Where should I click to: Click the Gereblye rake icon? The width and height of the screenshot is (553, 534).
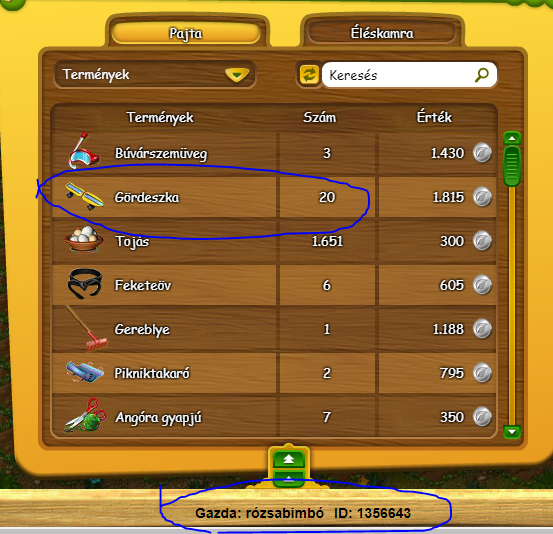point(86,329)
